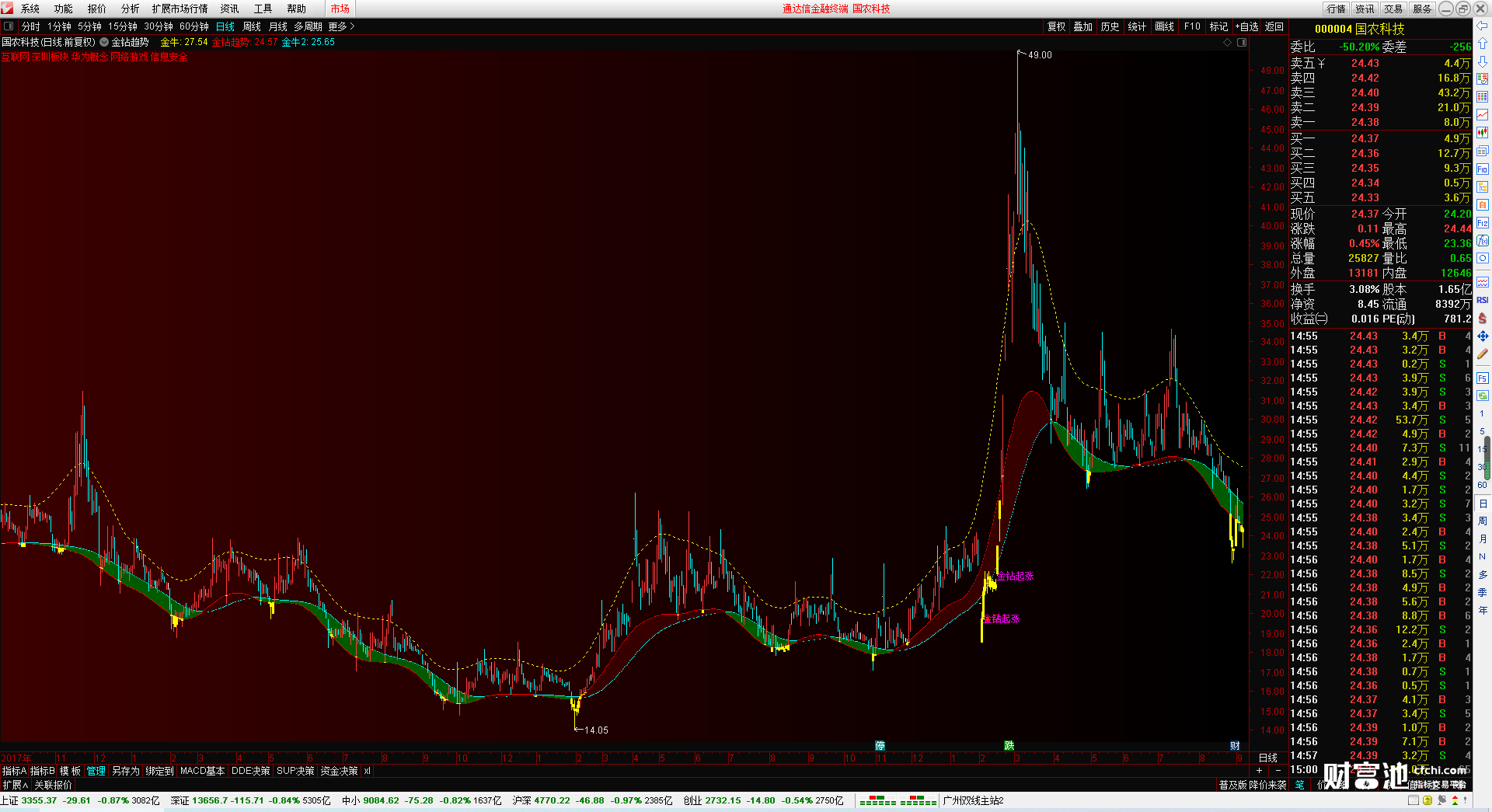
Task: Click the sector tree sidebar icon
Action: (1482, 186)
